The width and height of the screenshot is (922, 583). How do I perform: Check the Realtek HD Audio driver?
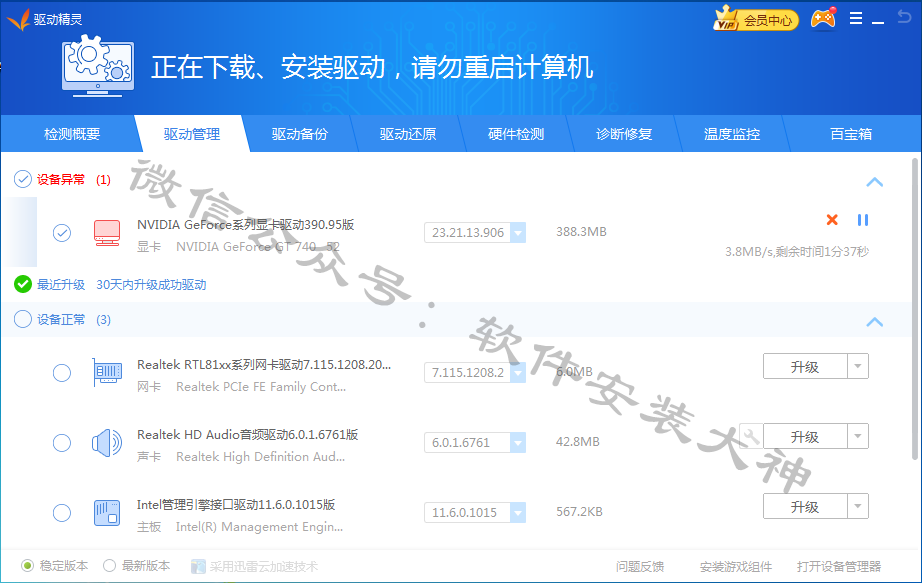coord(62,443)
